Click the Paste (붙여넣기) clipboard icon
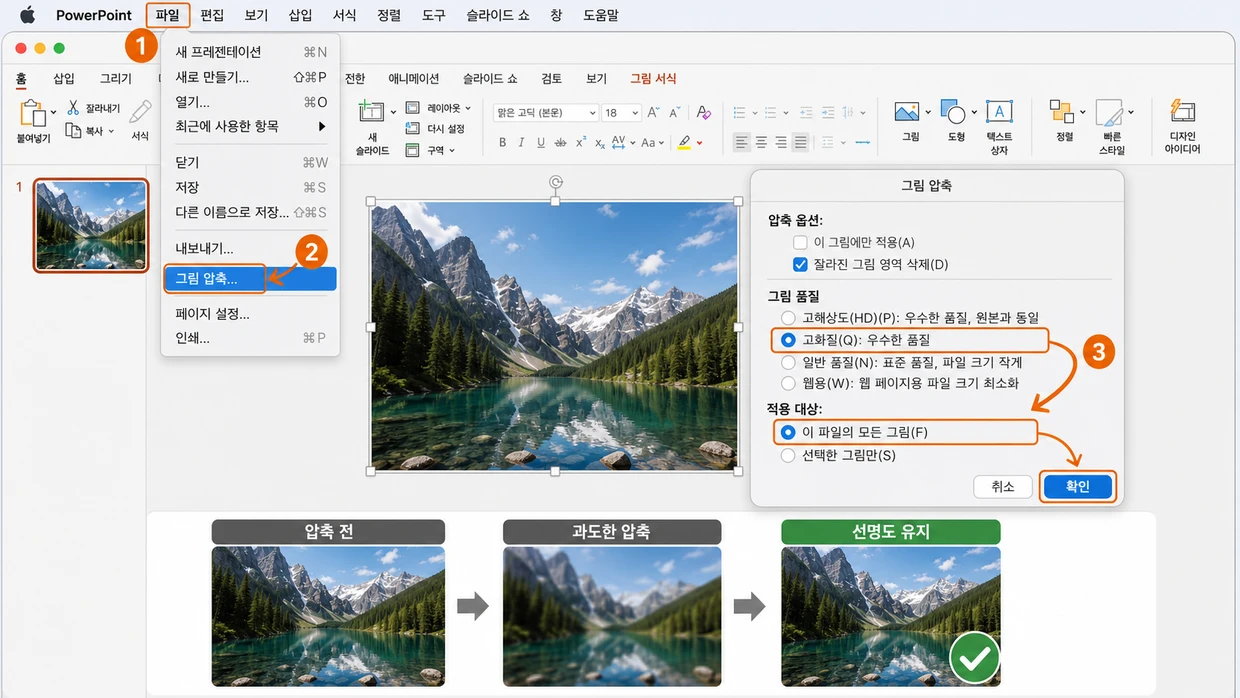 32,113
